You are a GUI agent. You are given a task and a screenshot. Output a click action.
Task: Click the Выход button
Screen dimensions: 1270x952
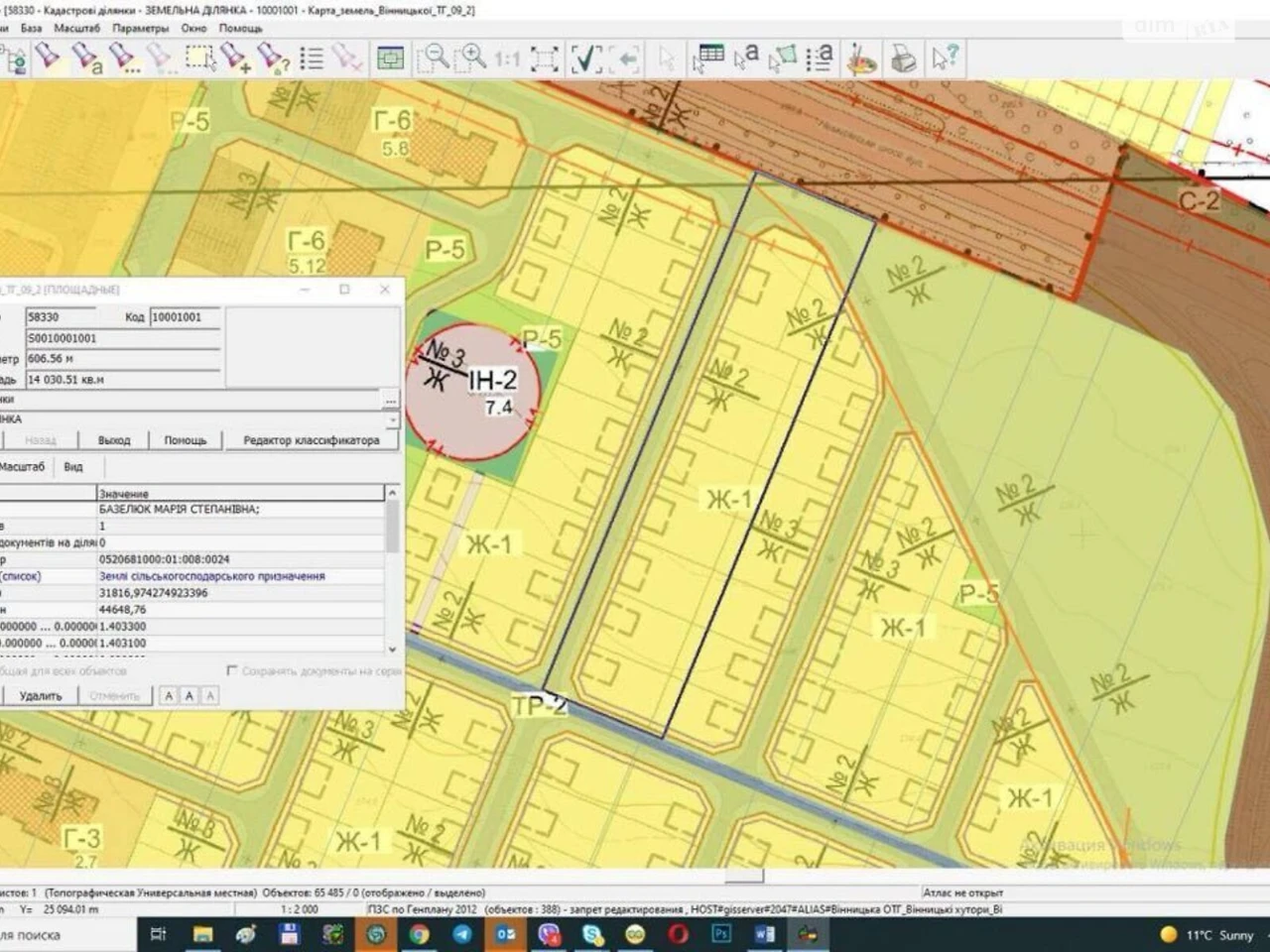[114, 440]
